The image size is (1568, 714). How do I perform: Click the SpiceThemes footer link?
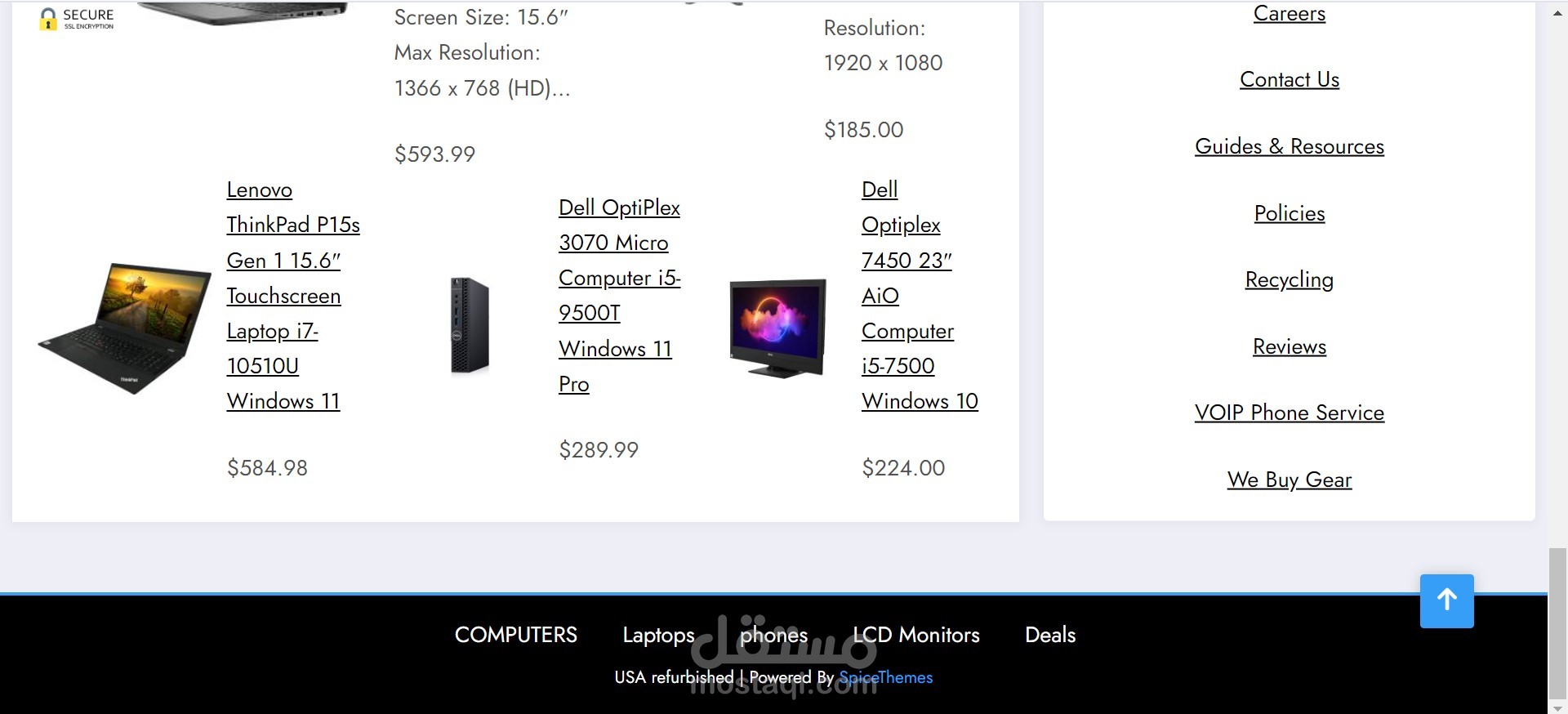pyautogui.click(x=886, y=677)
